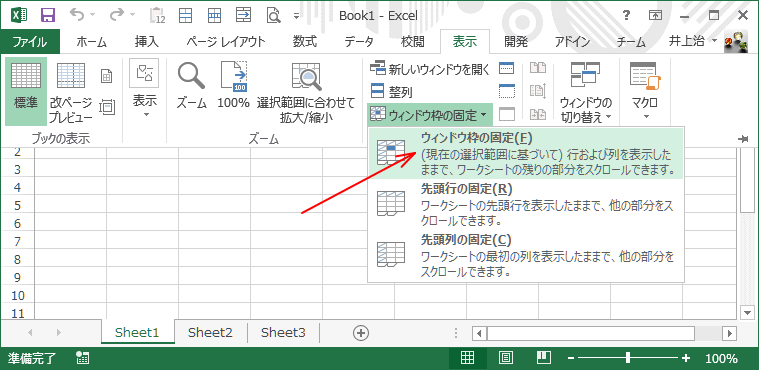Image resolution: width=759 pixels, height=370 pixels.
Task: Click the Split window icon
Action: [507, 69]
